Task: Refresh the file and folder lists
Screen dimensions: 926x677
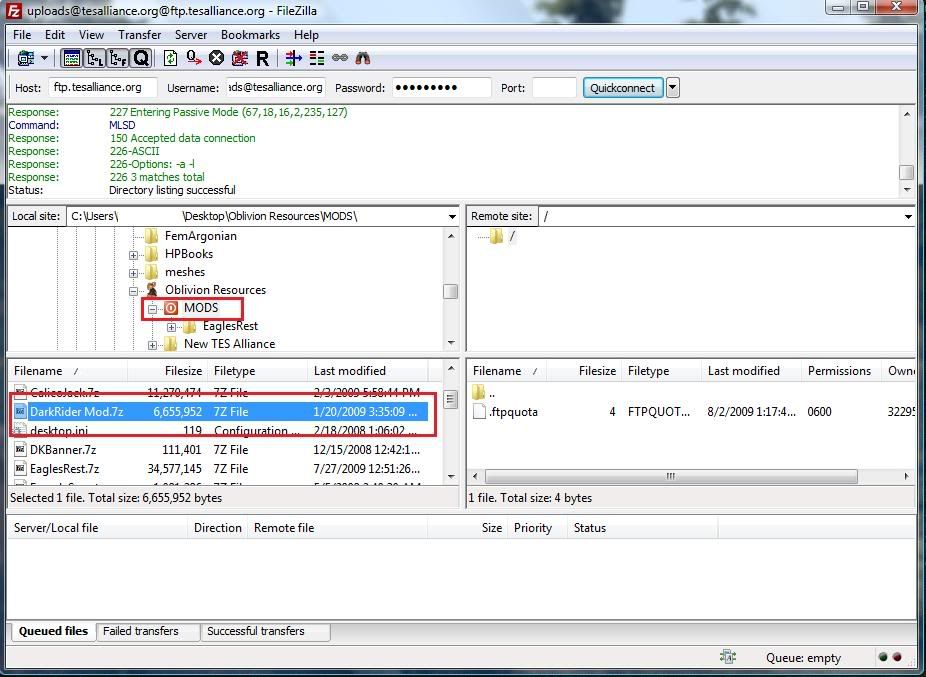Action: (170, 58)
